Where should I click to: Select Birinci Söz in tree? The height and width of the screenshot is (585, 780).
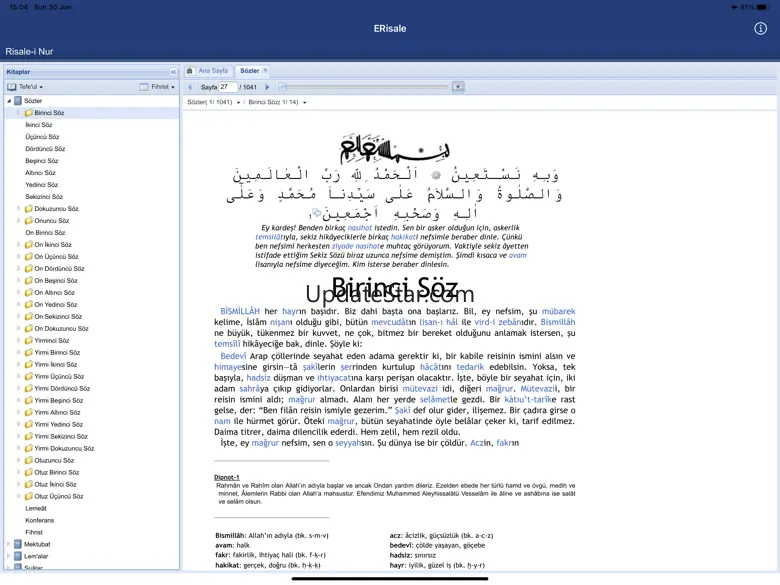pos(49,113)
